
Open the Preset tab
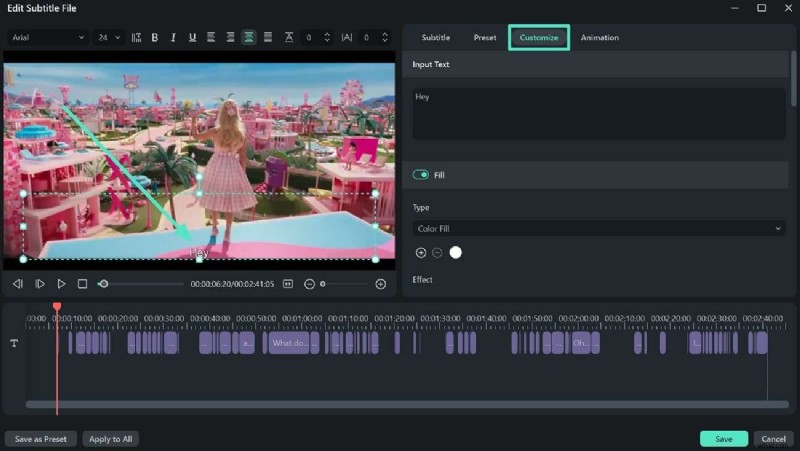[485, 37]
